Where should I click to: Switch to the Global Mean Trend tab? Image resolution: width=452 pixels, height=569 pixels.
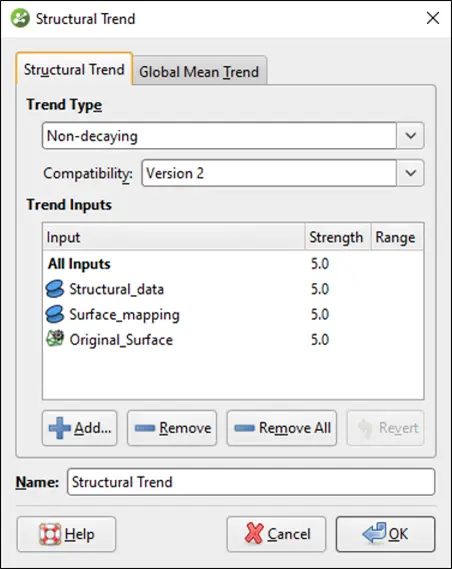point(199,71)
